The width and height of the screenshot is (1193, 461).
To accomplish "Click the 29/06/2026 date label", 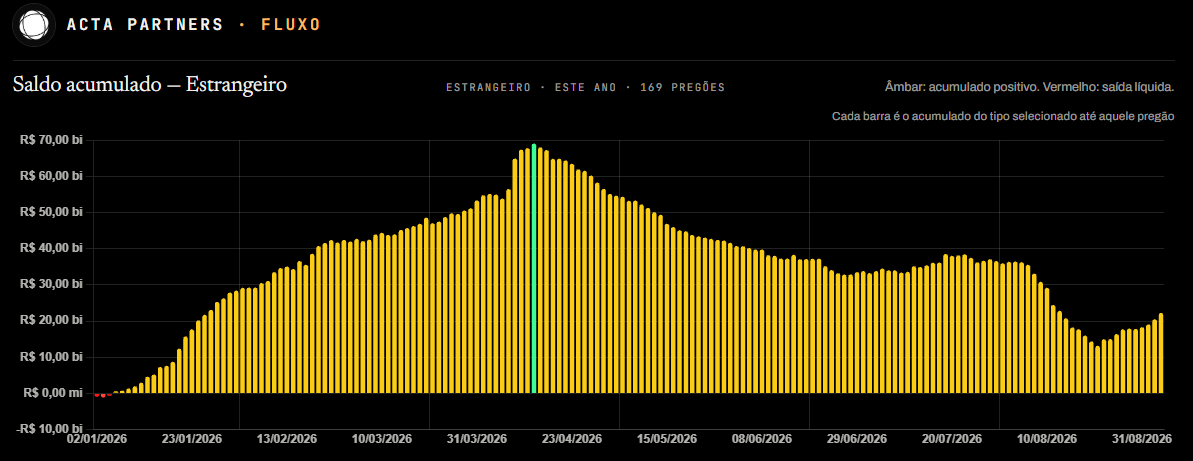I will (857, 440).
